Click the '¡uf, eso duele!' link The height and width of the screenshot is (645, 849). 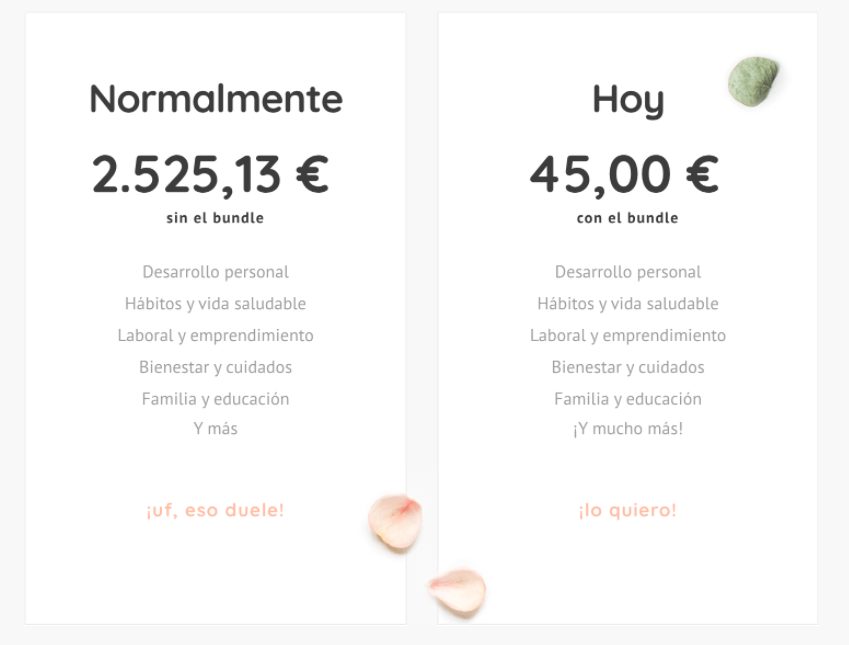tap(215, 510)
